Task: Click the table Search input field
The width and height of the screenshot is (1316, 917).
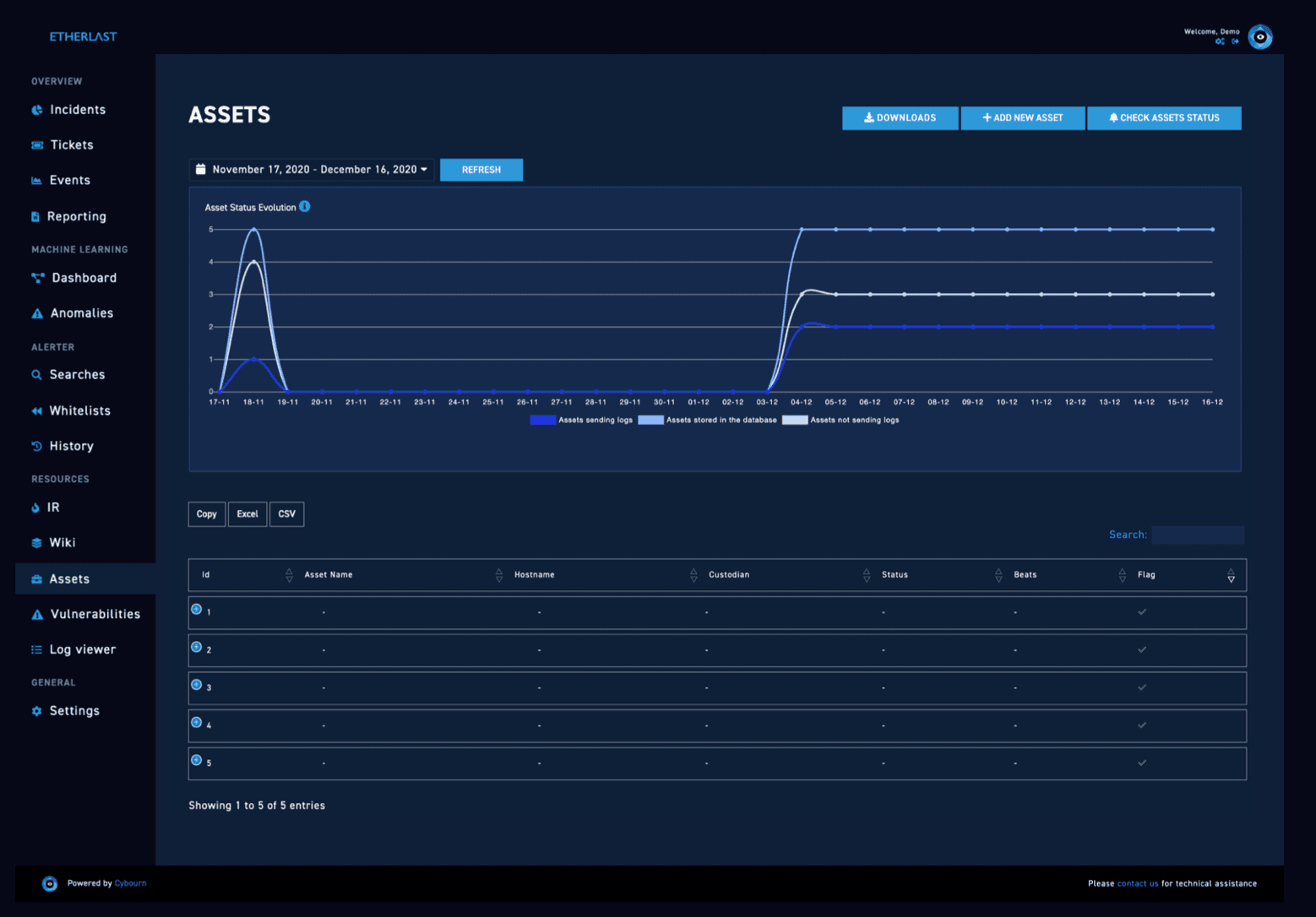Action: [x=1197, y=534]
